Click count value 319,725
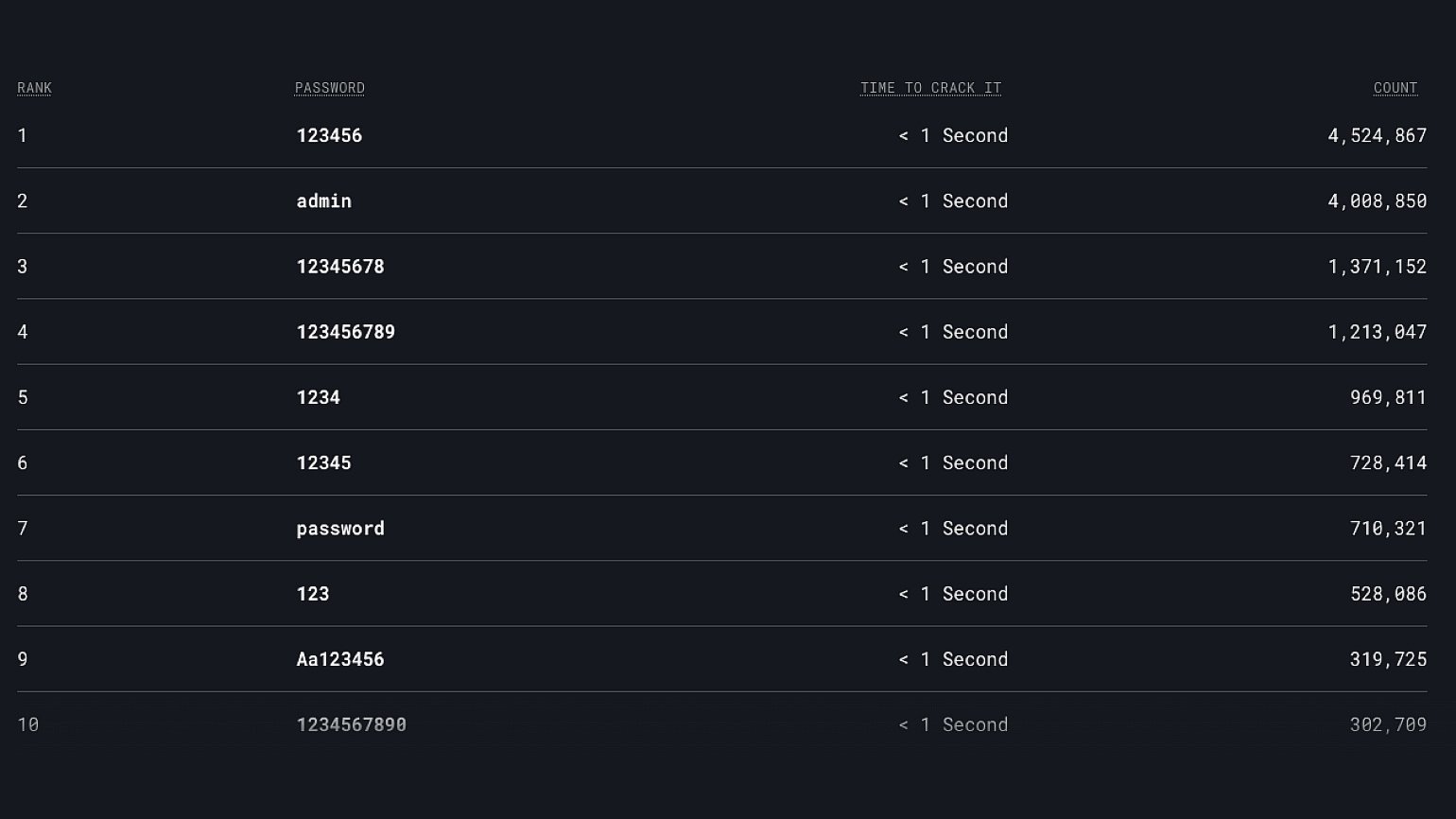The width and height of the screenshot is (1456, 819). tap(1389, 659)
